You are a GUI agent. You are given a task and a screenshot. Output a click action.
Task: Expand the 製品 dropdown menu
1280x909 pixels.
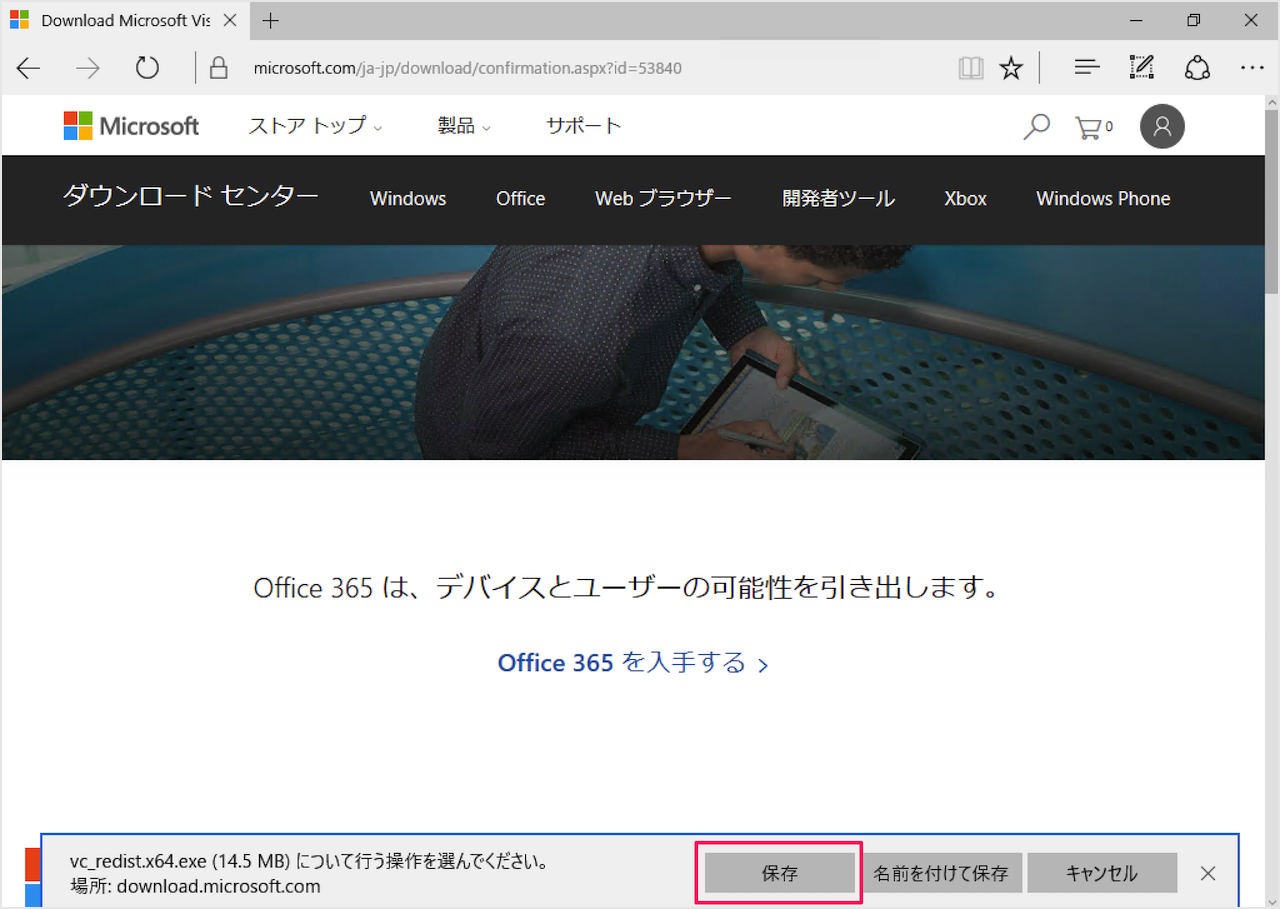point(464,126)
